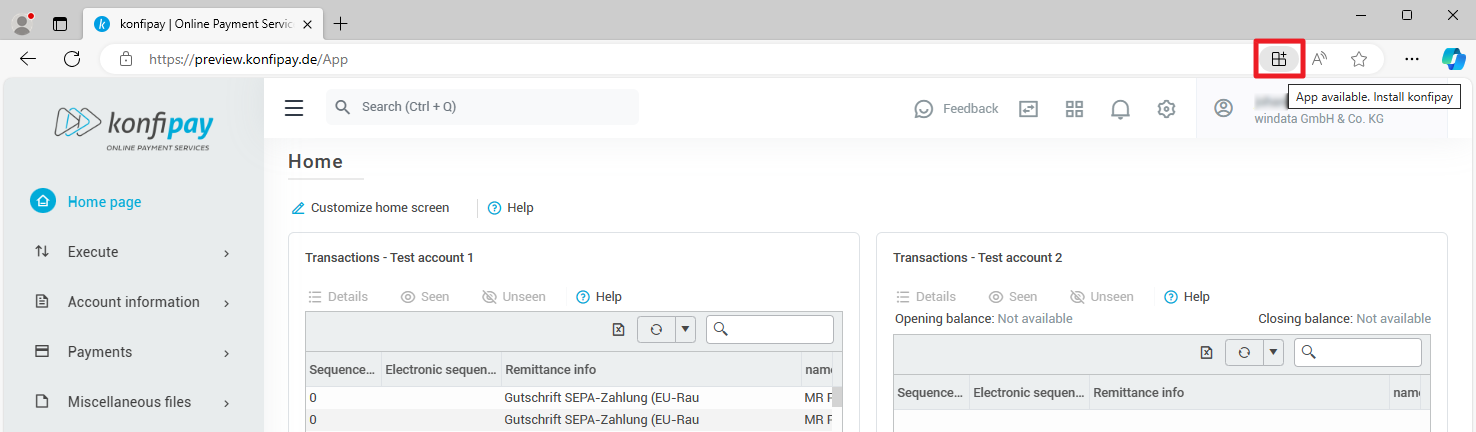The image size is (1476, 432).
Task: Mark as Seen in Test account 1
Action: click(x=424, y=297)
